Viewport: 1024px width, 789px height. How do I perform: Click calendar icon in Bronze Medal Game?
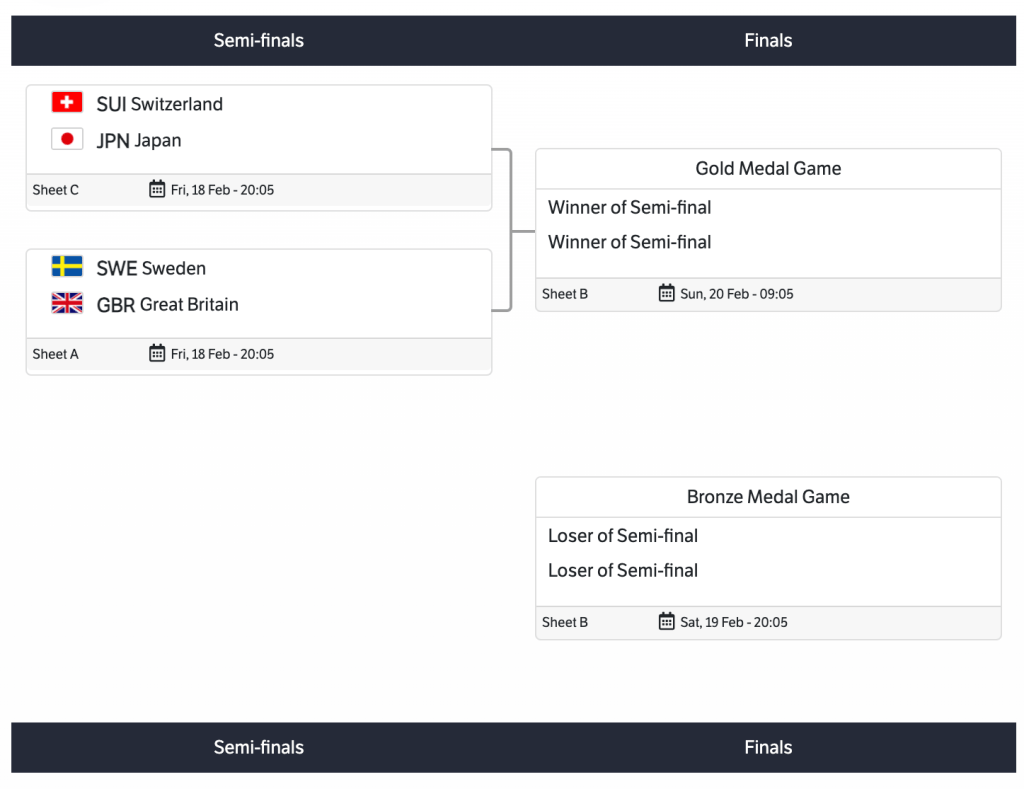click(667, 621)
